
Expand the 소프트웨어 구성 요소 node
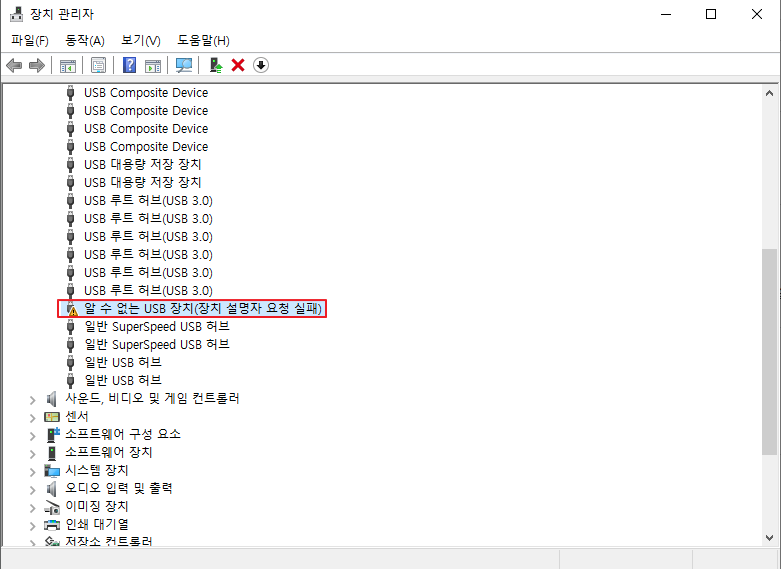[x=33, y=435]
